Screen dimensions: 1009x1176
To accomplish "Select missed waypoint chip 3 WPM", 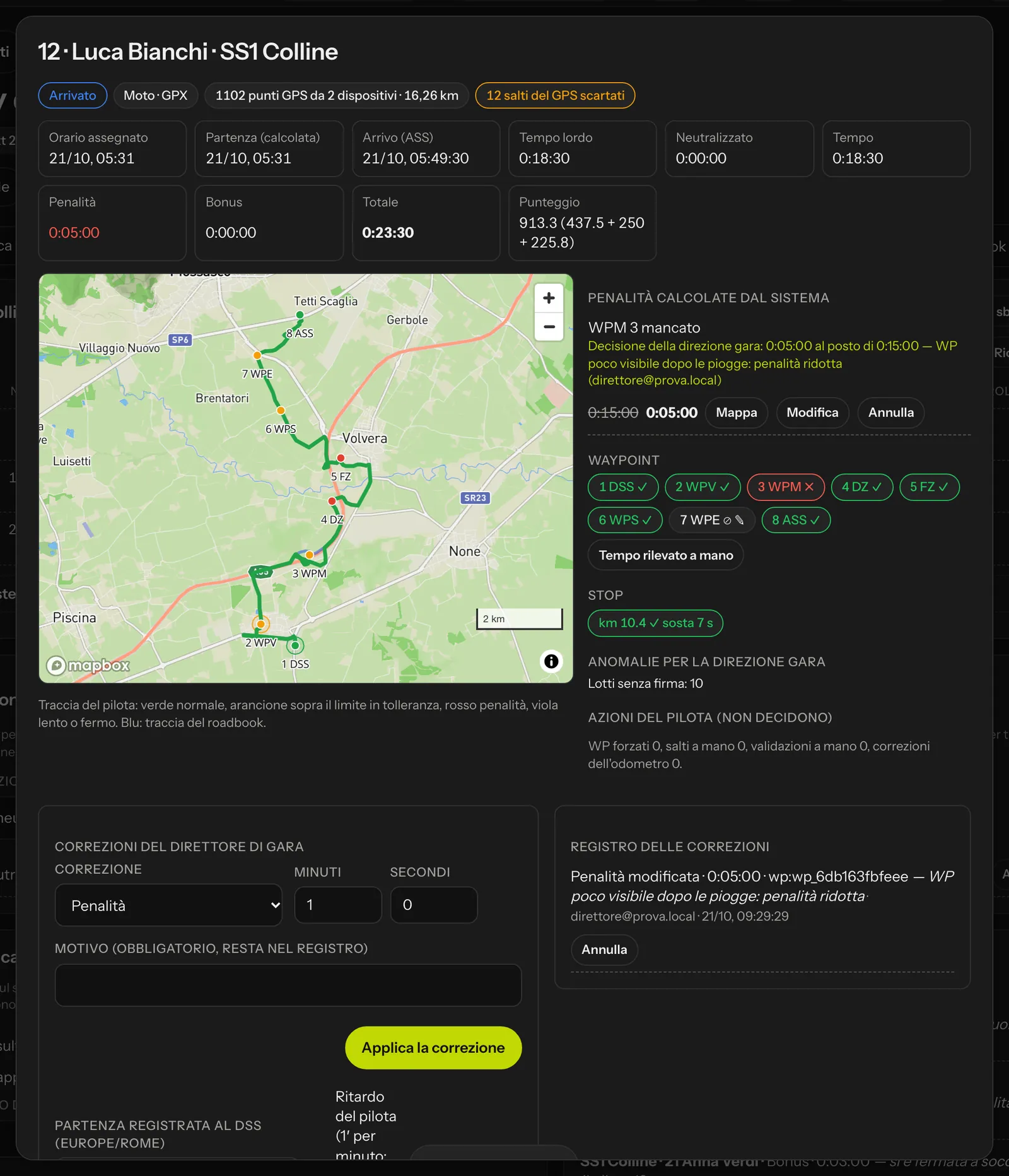I will click(x=786, y=487).
